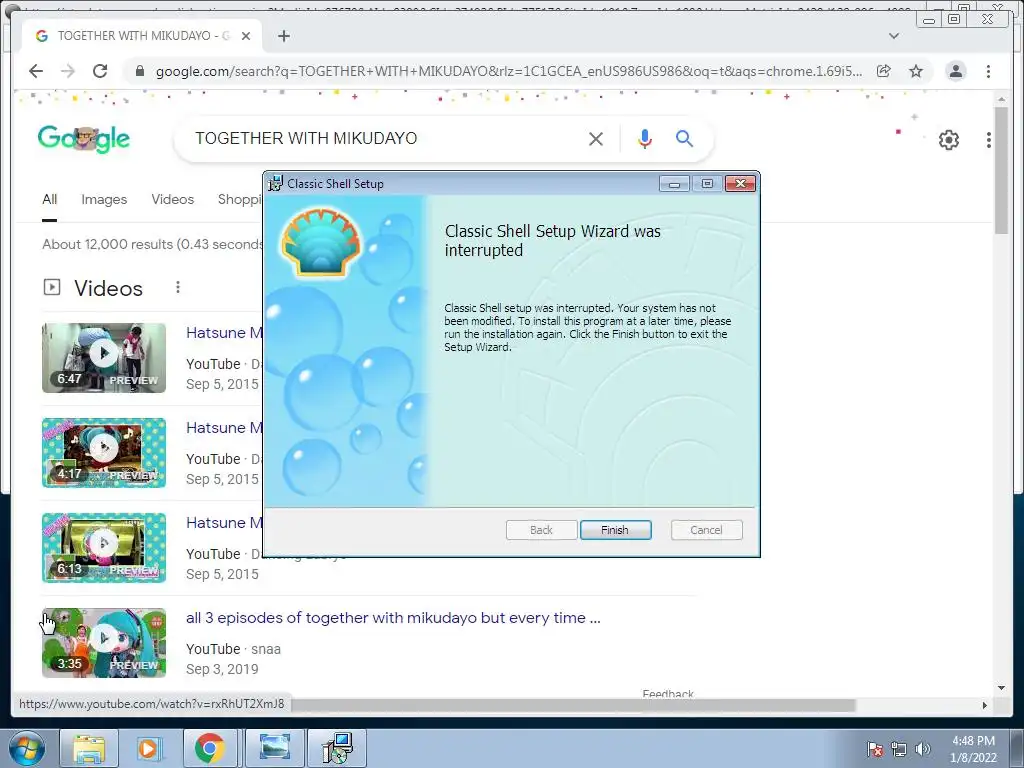
Task: Click horizontal scrollbar right arrow
Action: tap(984, 705)
